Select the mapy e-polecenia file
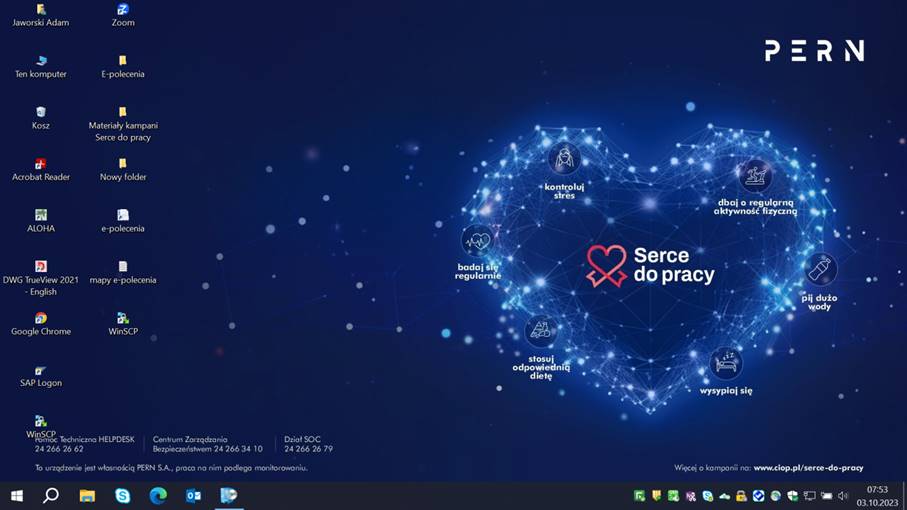907x510 pixels. (x=123, y=267)
